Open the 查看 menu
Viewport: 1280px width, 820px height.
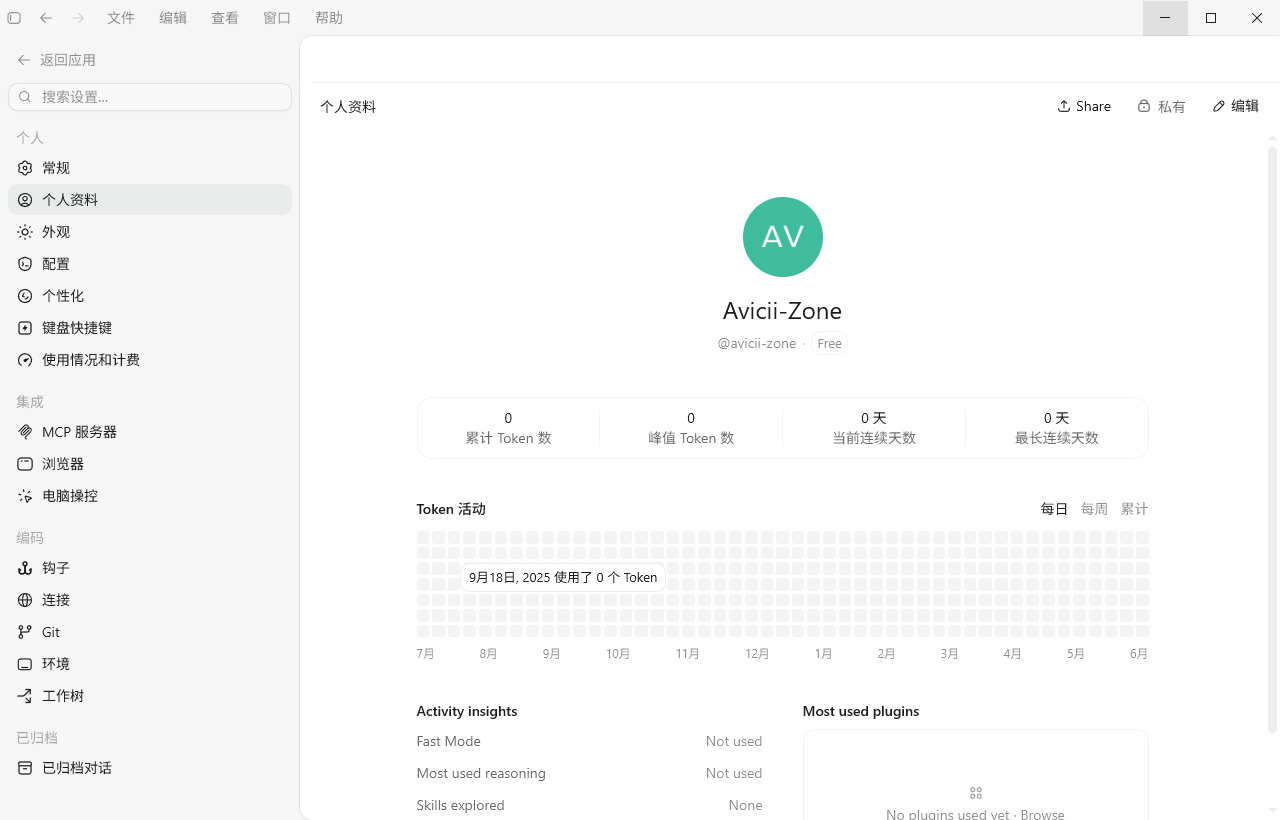click(x=225, y=18)
